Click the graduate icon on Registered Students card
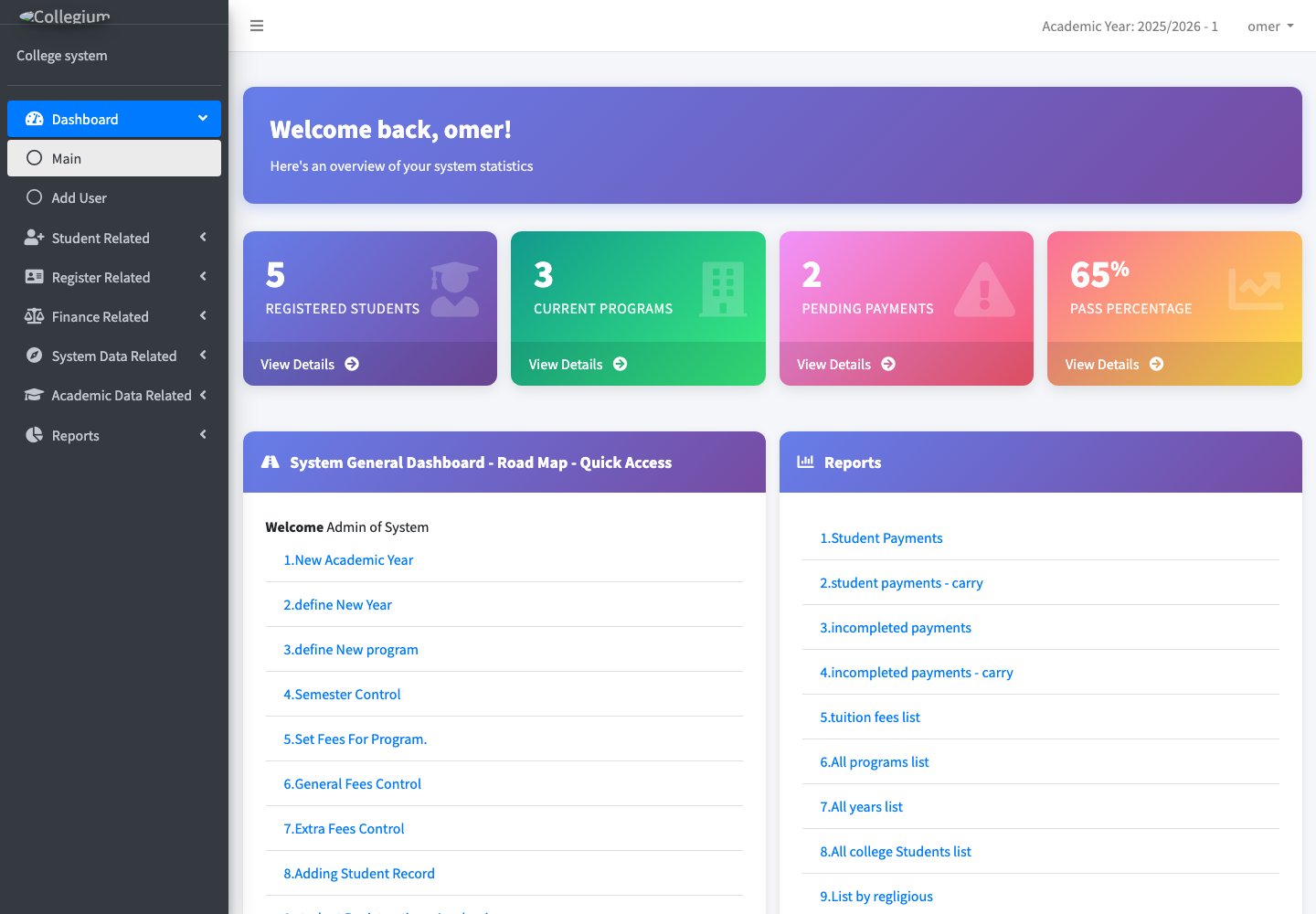Image resolution: width=1316 pixels, height=914 pixels. (454, 289)
